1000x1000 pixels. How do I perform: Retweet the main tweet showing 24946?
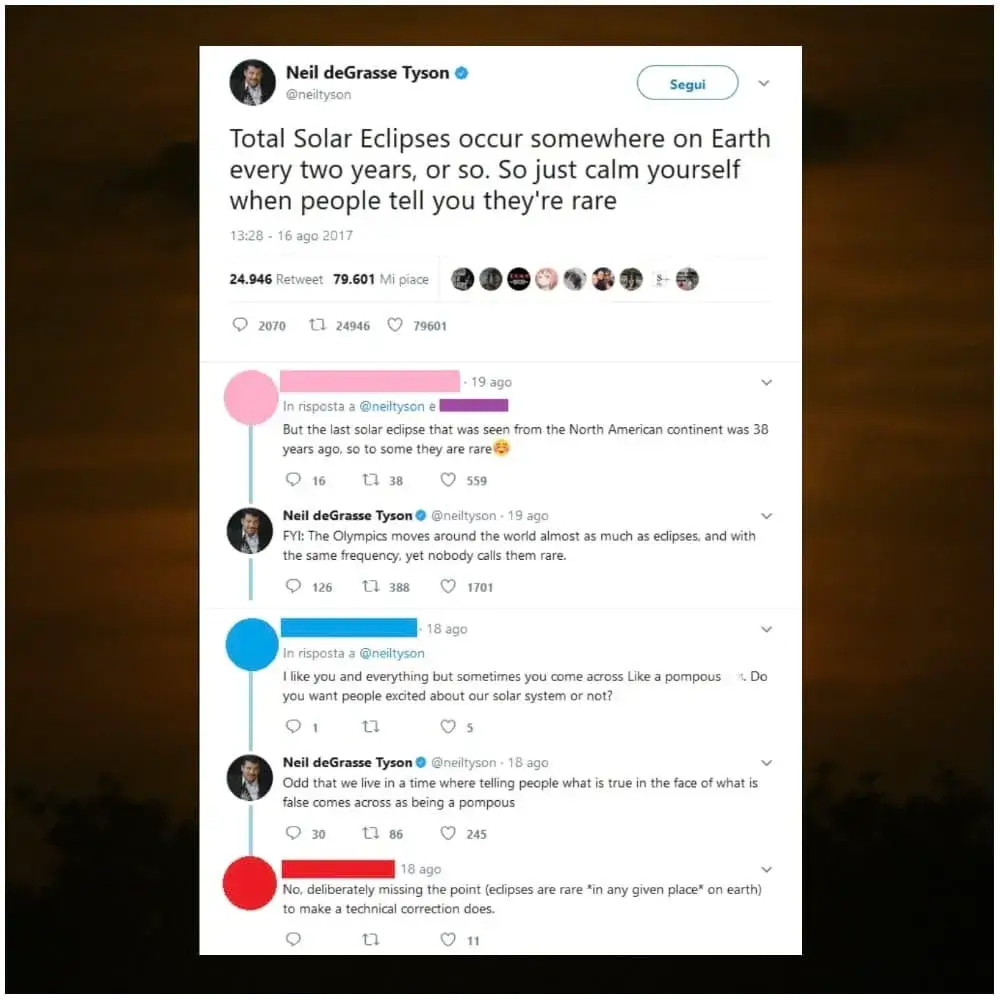317,325
